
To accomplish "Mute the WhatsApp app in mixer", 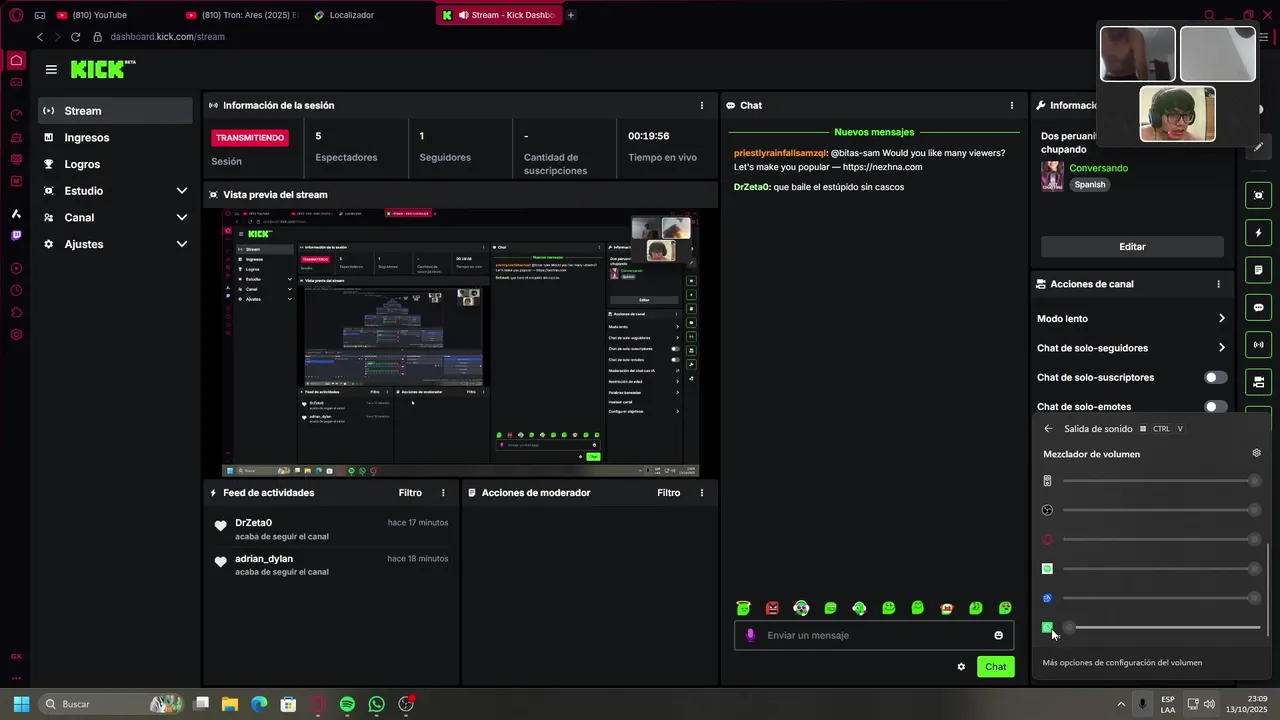I will click(x=1047, y=628).
